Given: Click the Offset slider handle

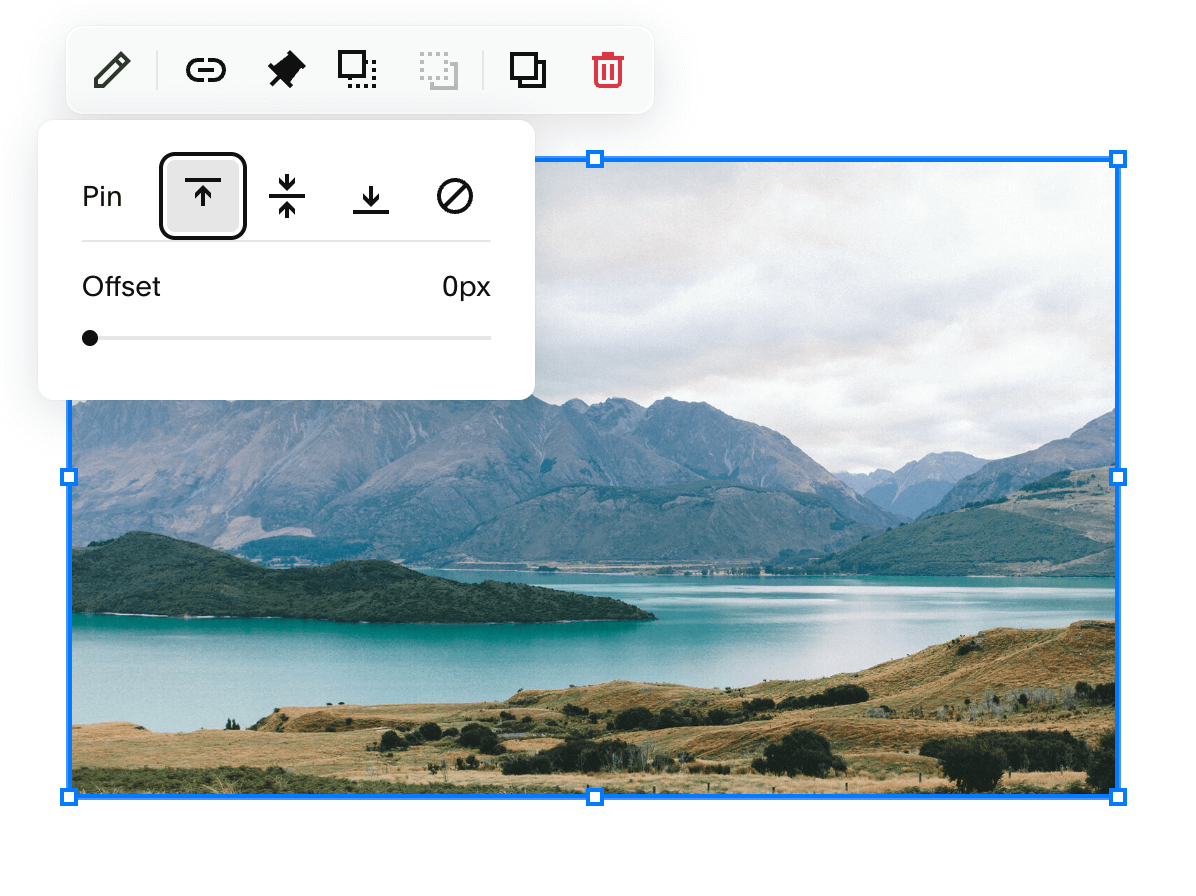Looking at the screenshot, I should pos(90,338).
